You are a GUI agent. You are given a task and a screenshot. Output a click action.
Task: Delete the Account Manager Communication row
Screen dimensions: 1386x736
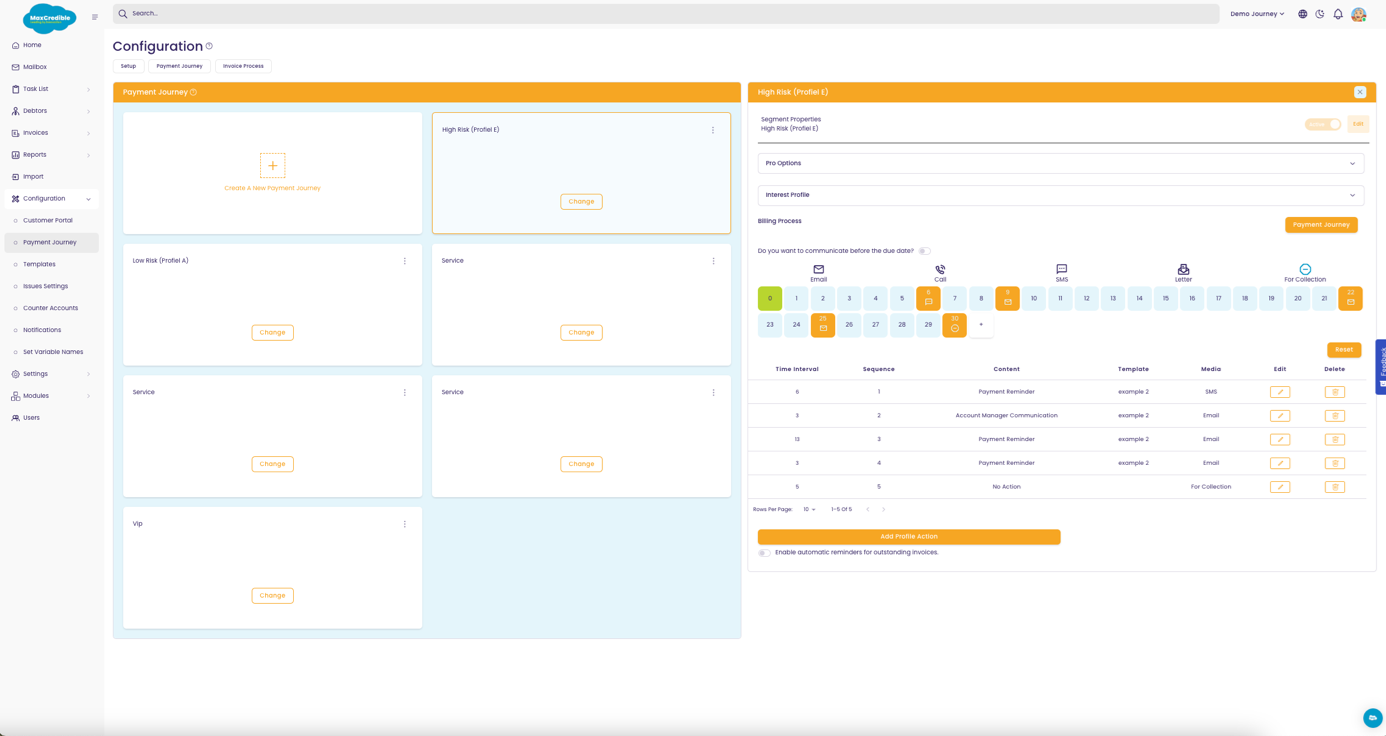click(x=1334, y=416)
